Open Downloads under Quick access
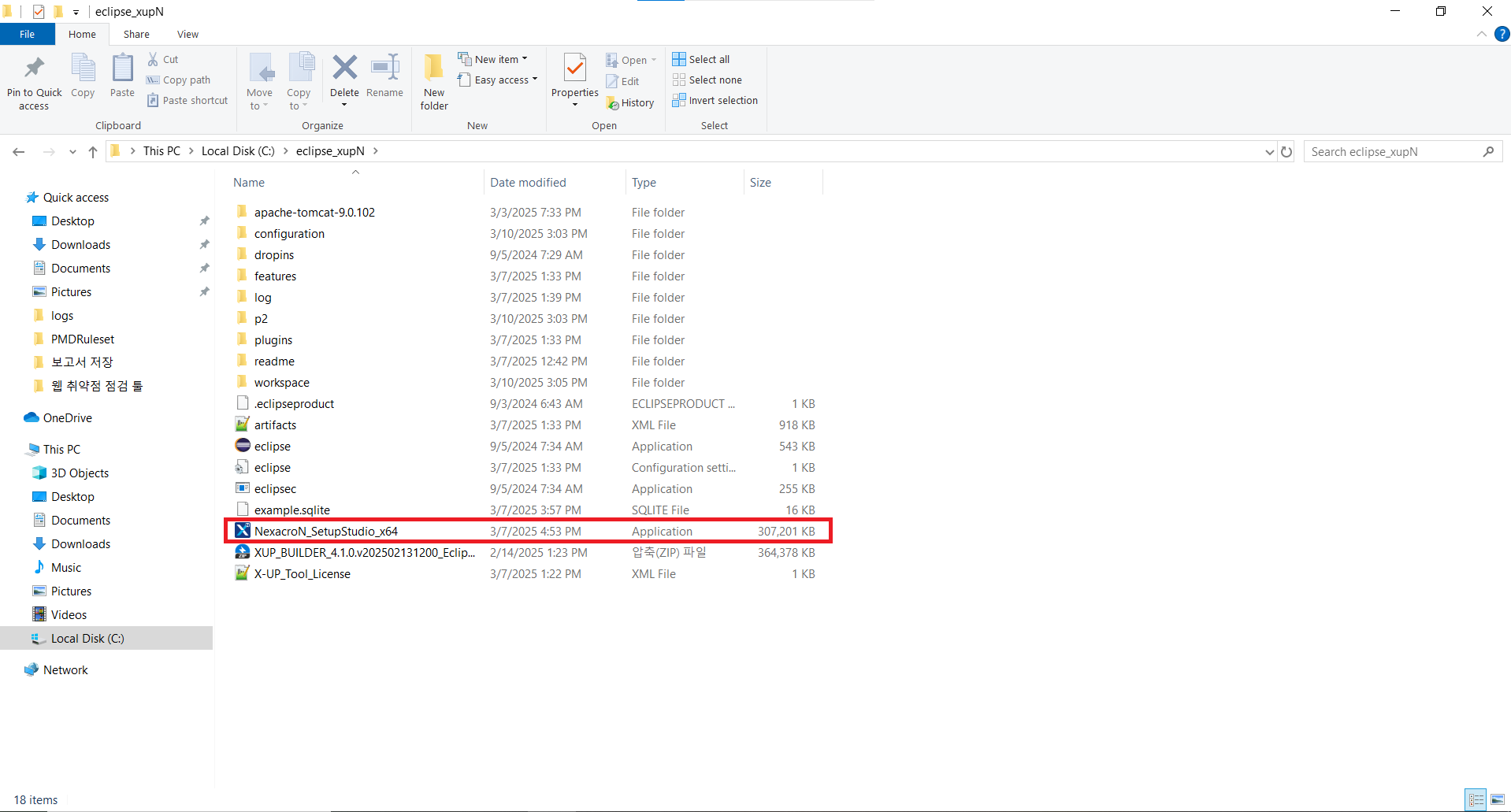Screen dimensions: 1511x812 (x=80, y=245)
